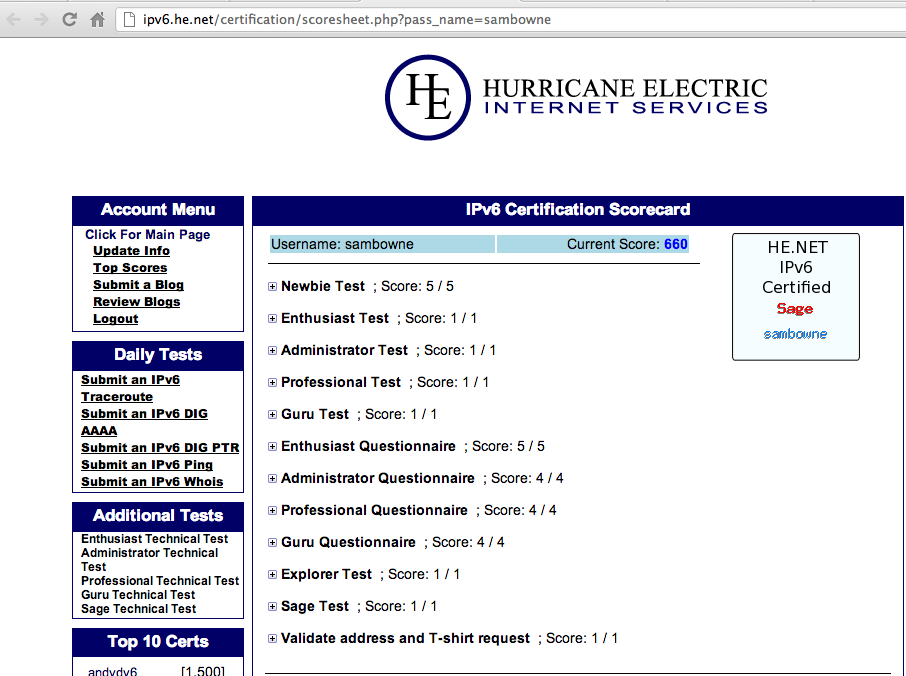The height and width of the screenshot is (676, 906).
Task: Open Submit an IPv6 Whois link
Action: coord(152,482)
